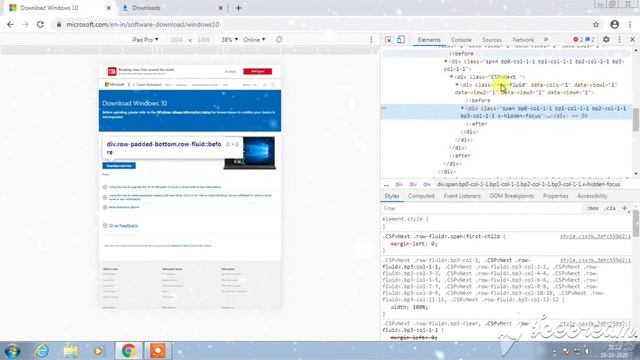Launch Internet Explorer from taskbar
This screenshot has width=640, height=360.
point(42,351)
